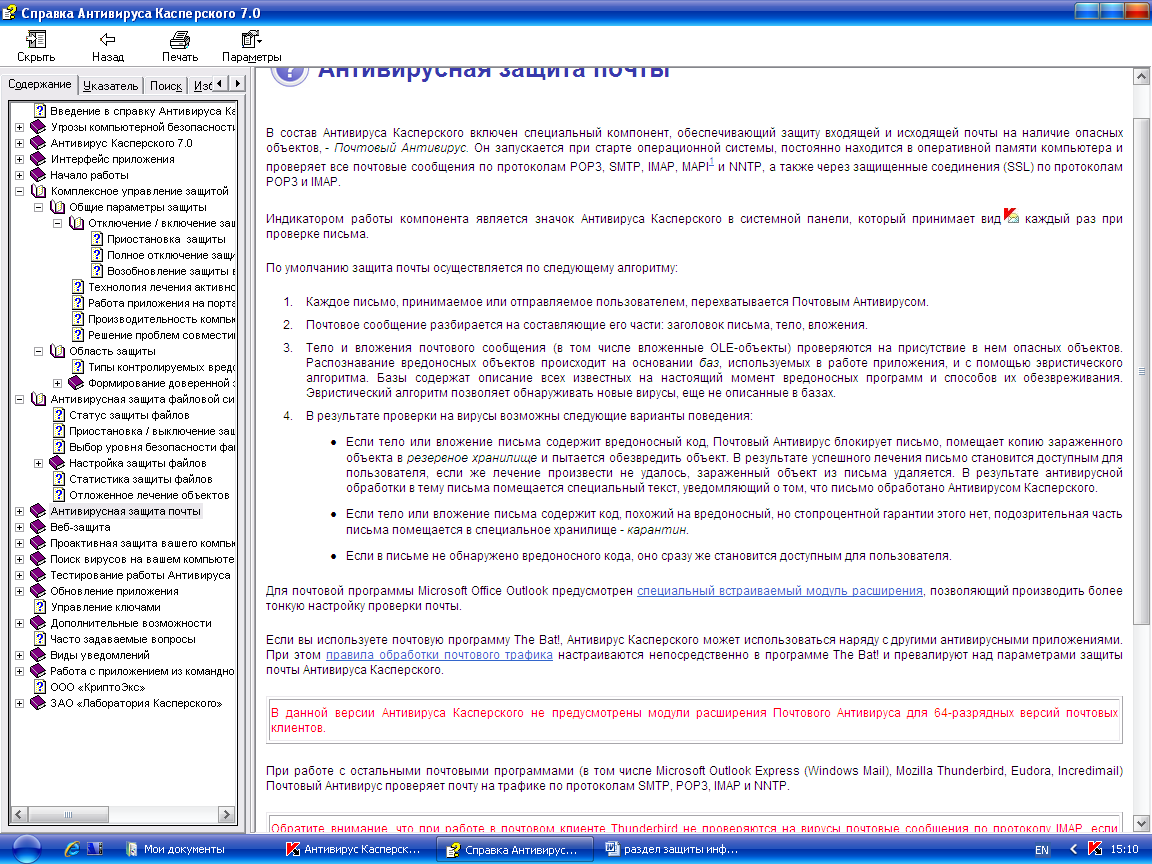Click book icon of Формирование доверенной
The width and height of the screenshot is (1152, 864).
(x=76, y=383)
